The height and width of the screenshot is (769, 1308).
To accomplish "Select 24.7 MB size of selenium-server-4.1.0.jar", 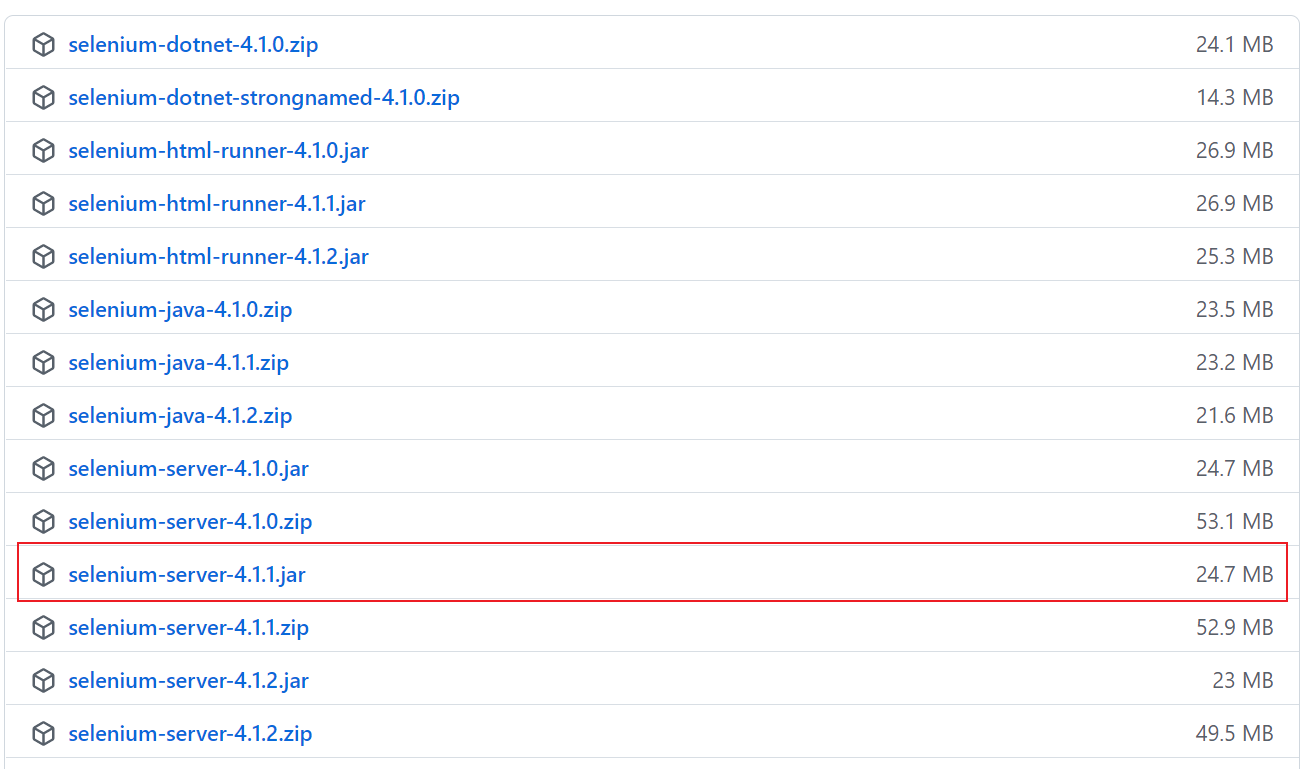I will [x=1234, y=469].
